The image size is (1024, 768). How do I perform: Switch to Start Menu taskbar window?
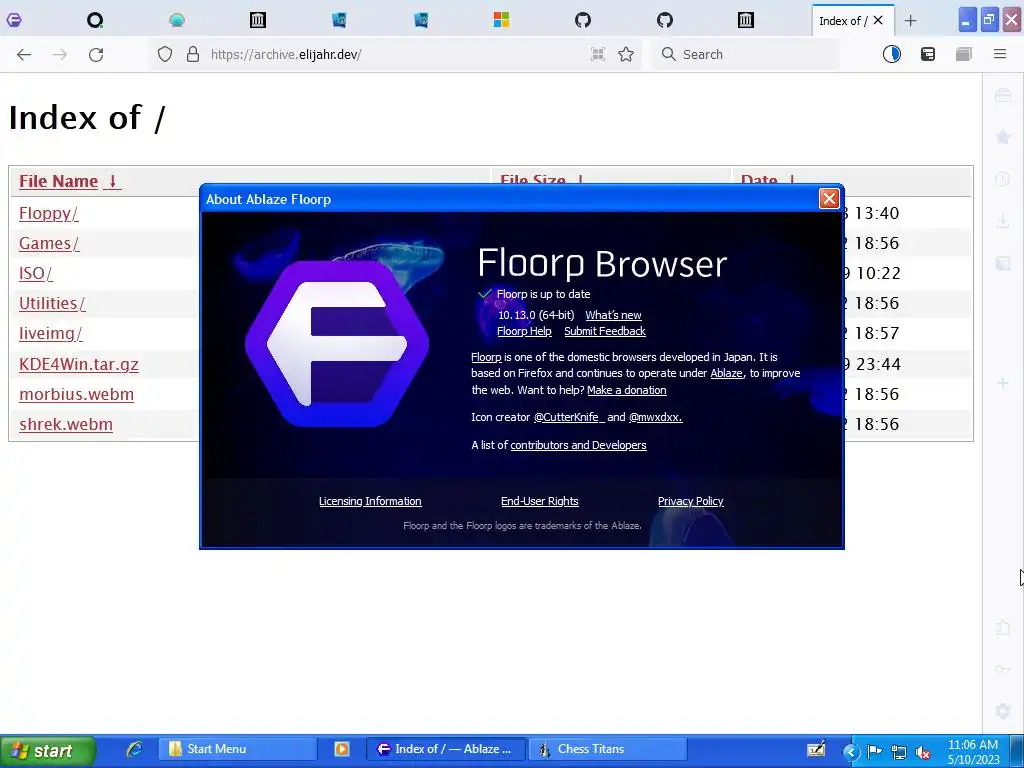(x=238, y=749)
